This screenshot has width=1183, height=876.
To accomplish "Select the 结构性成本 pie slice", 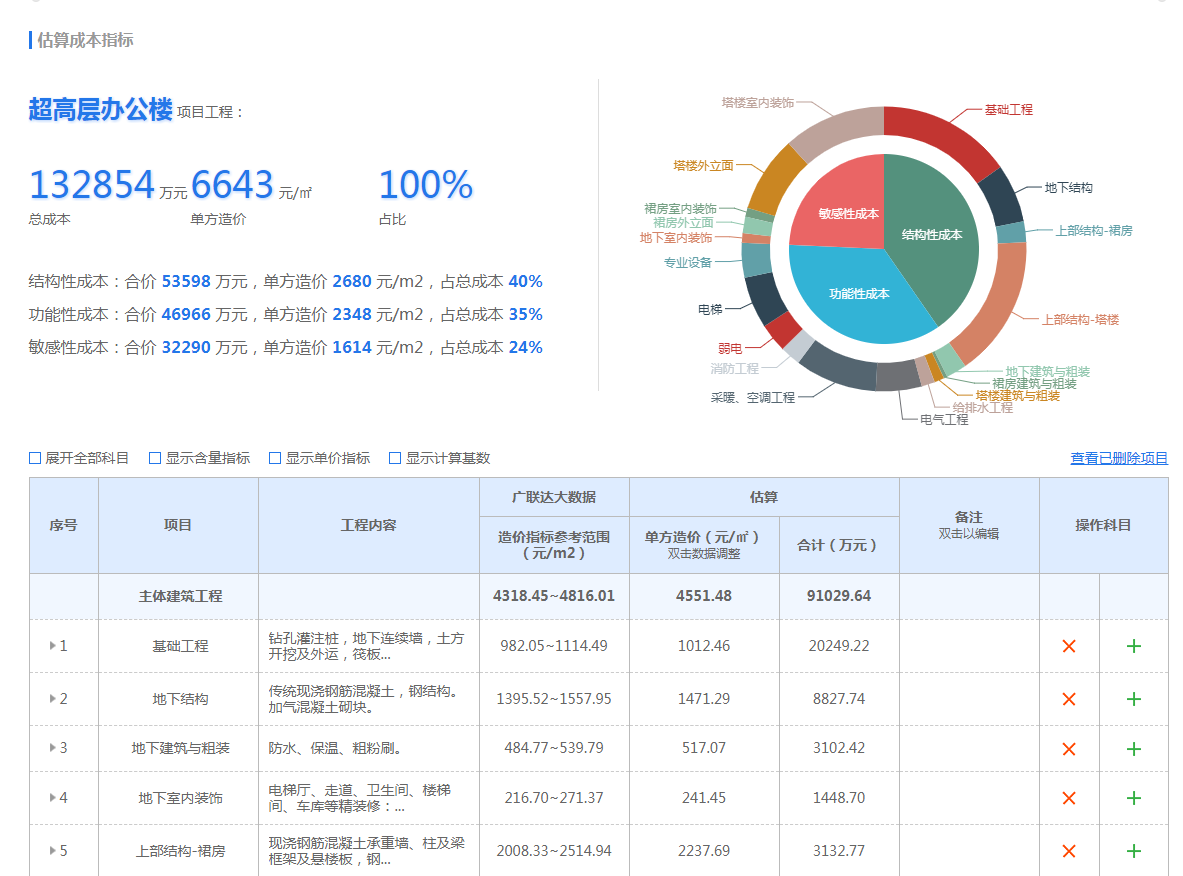I will (x=932, y=235).
